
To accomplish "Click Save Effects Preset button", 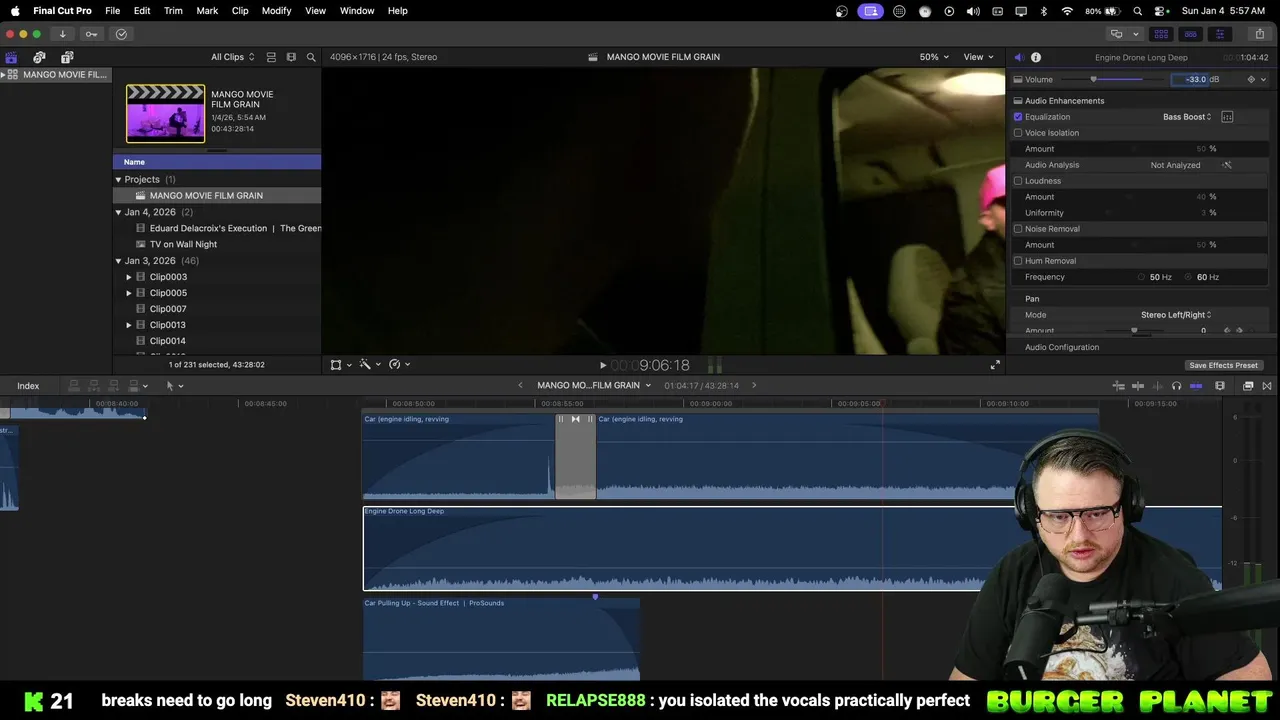I will (1223, 365).
